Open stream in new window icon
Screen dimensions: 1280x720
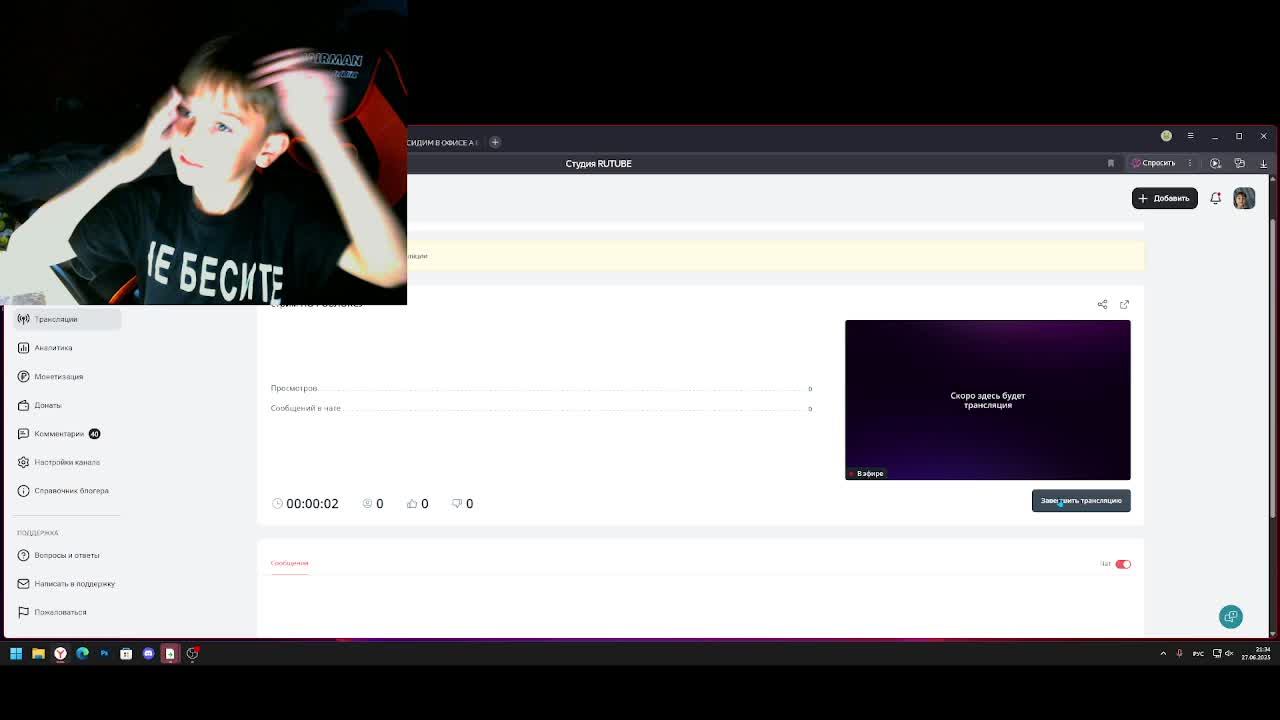(1124, 304)
